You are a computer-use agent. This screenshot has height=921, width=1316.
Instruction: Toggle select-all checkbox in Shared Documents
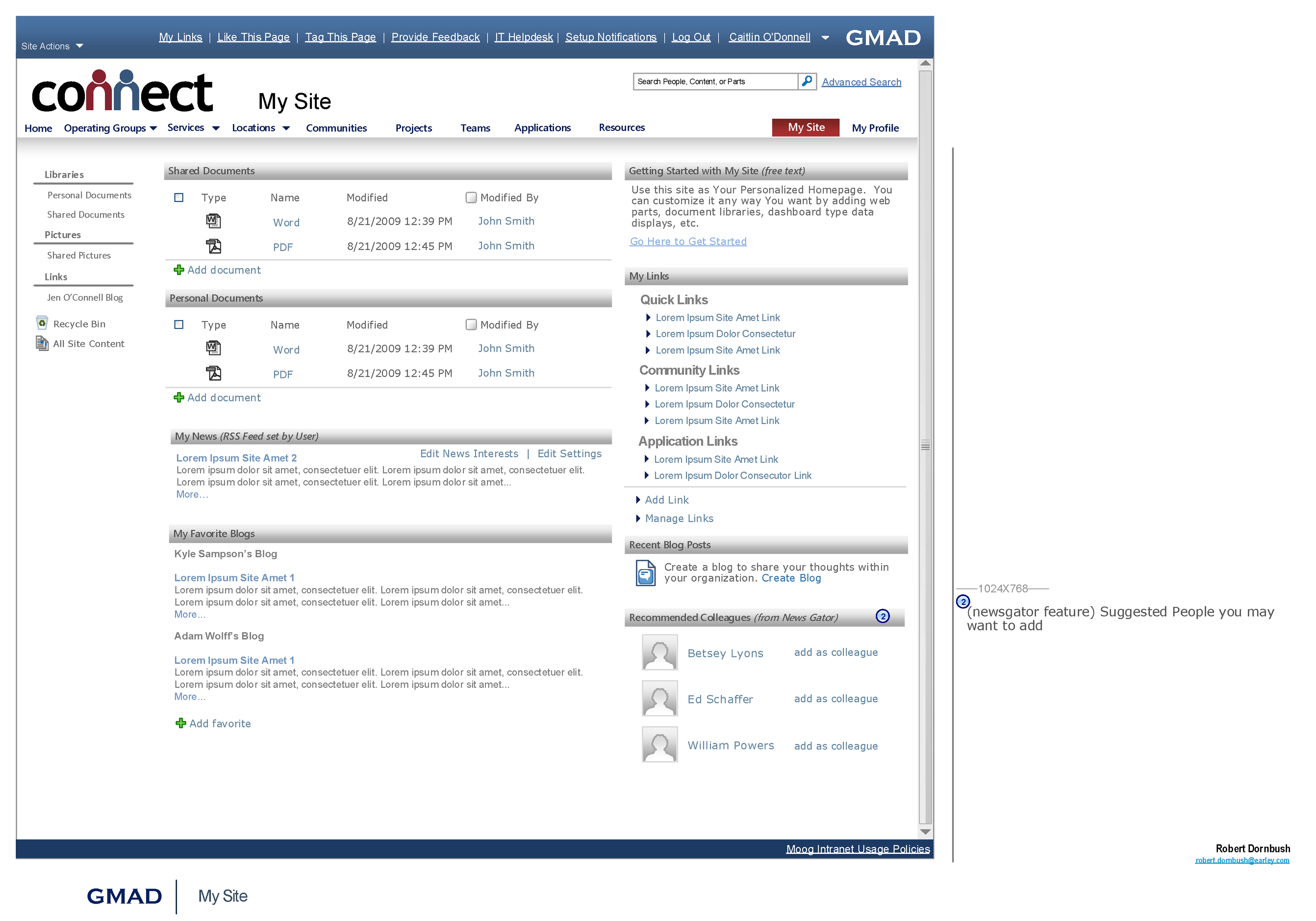179,198
